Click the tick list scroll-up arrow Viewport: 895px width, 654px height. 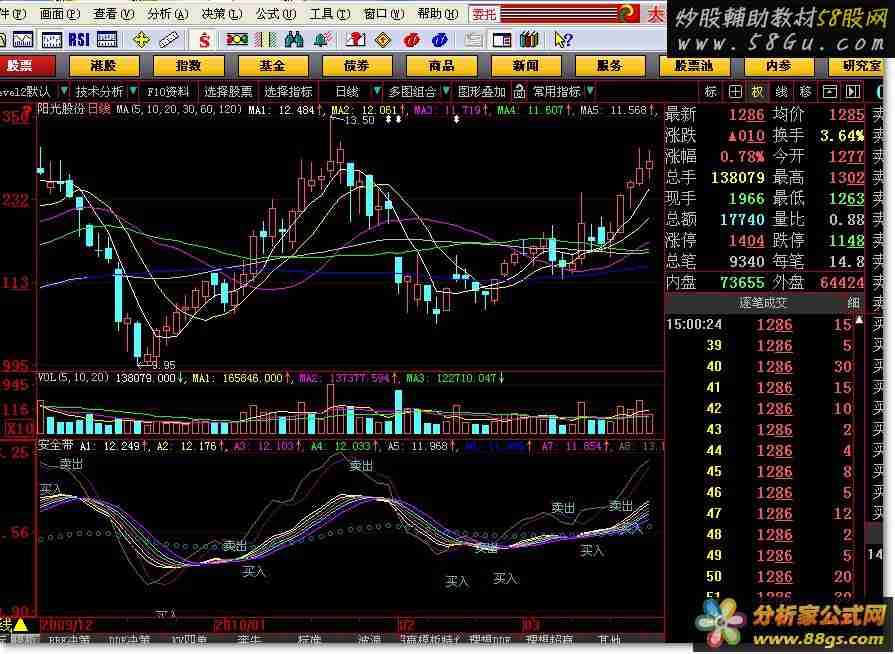[x=860, y=321]
